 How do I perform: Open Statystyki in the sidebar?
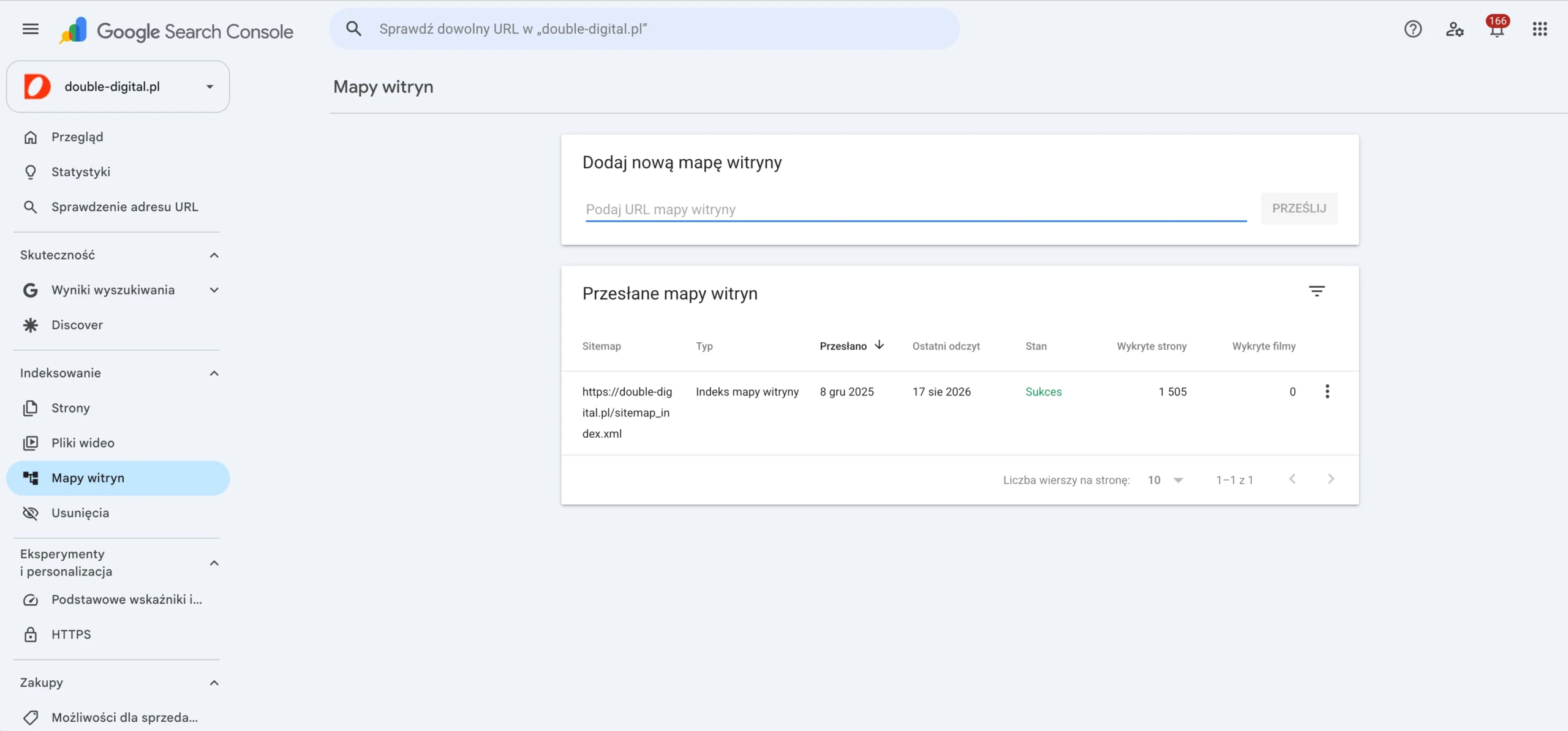[x=118, y=172]
